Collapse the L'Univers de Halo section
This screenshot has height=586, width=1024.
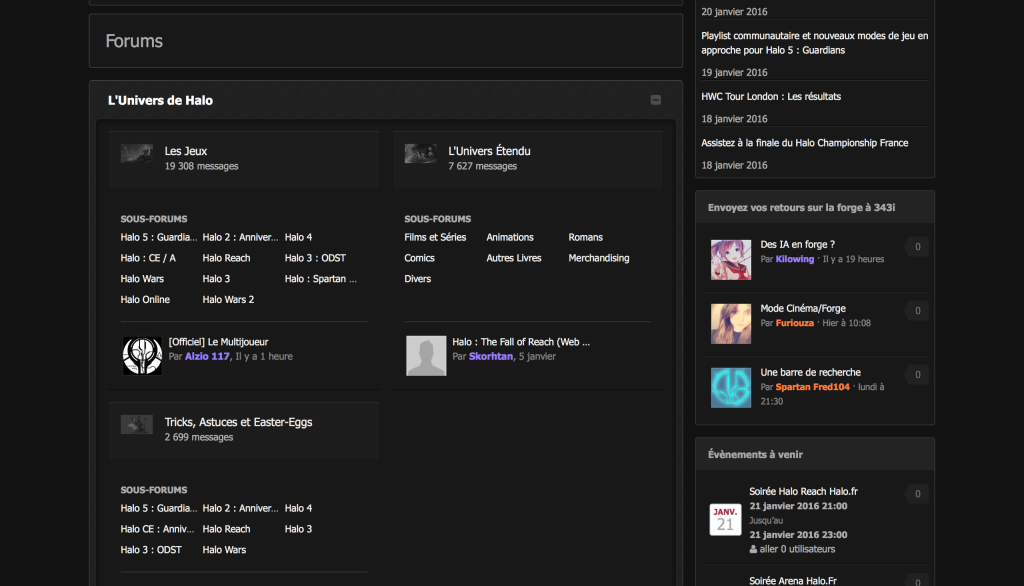(656, 100)
